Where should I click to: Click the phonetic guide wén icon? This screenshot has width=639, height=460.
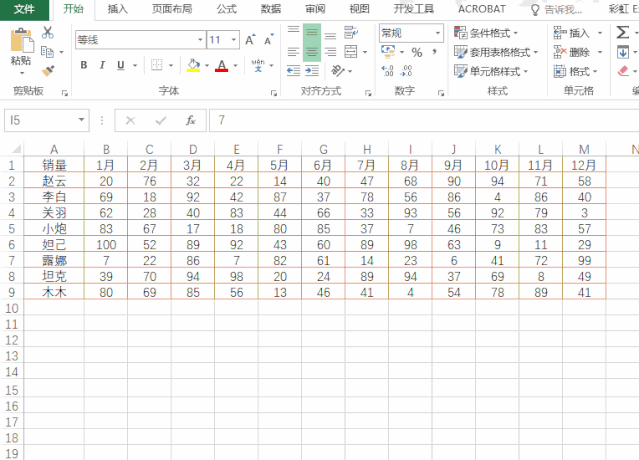(258, 65)
